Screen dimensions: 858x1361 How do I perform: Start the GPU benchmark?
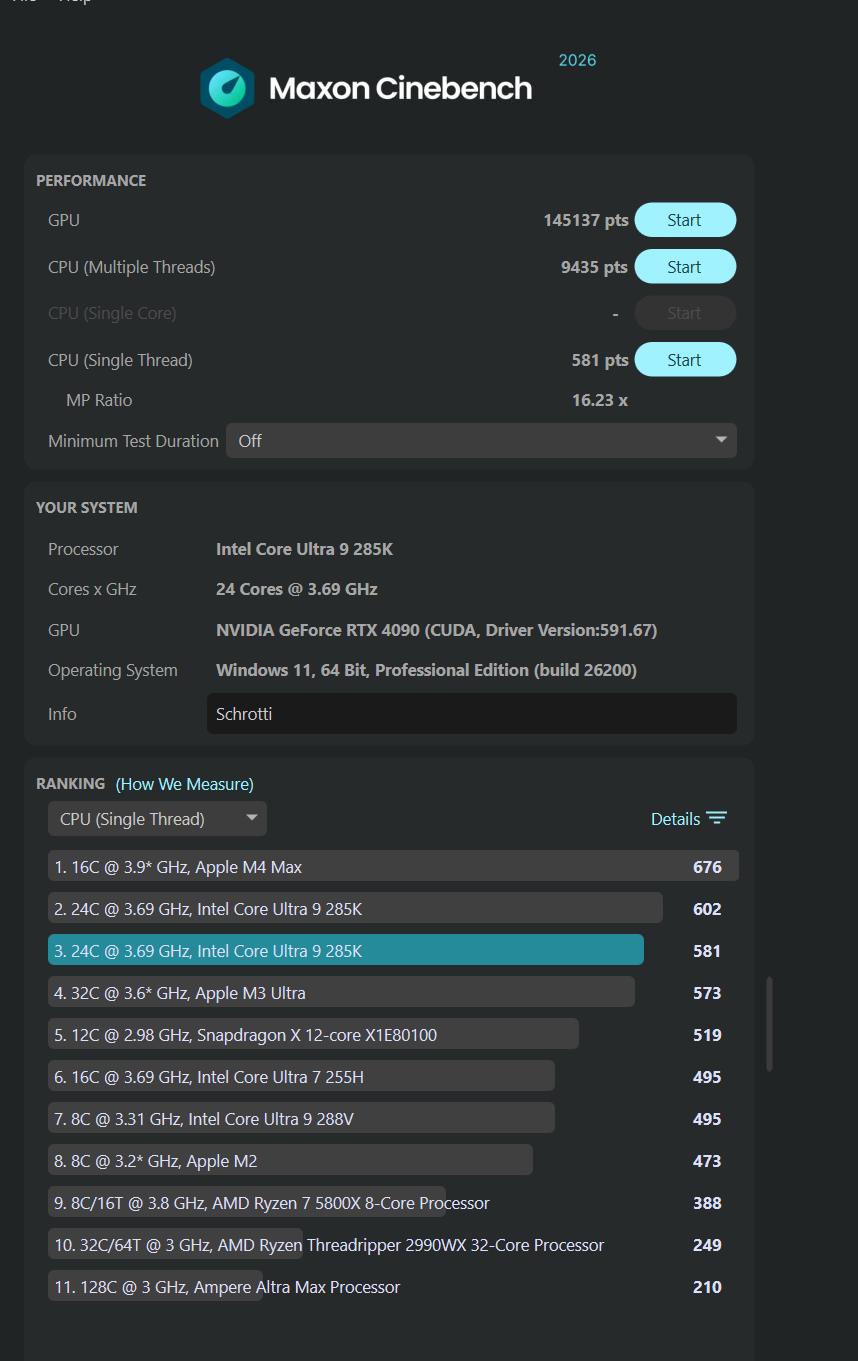click(x=685, y=220)
